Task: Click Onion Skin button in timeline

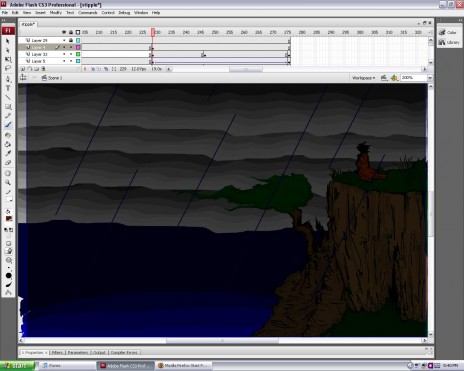Action: point(93,69)
